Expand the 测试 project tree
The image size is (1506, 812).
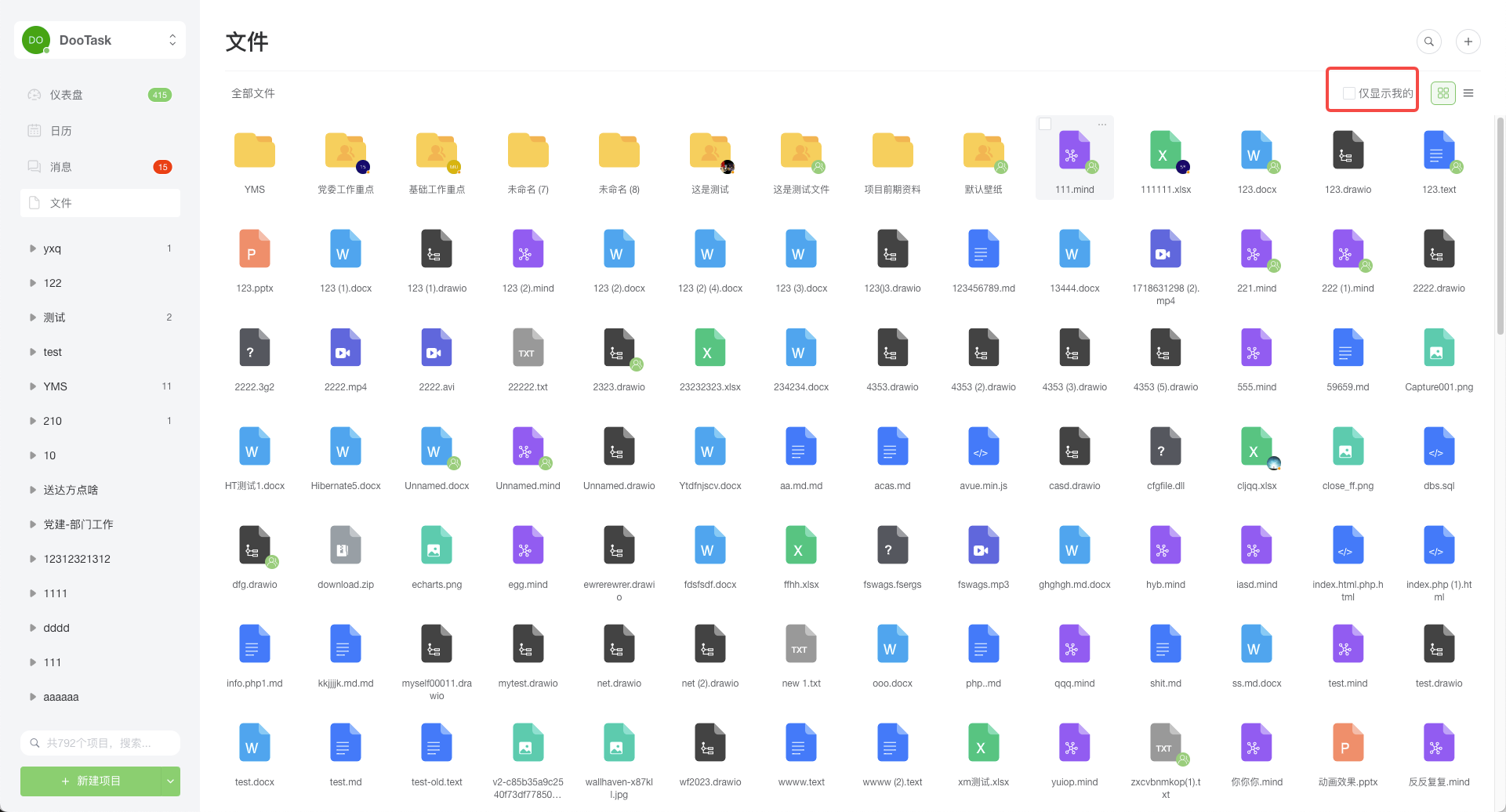pos(32,317)
